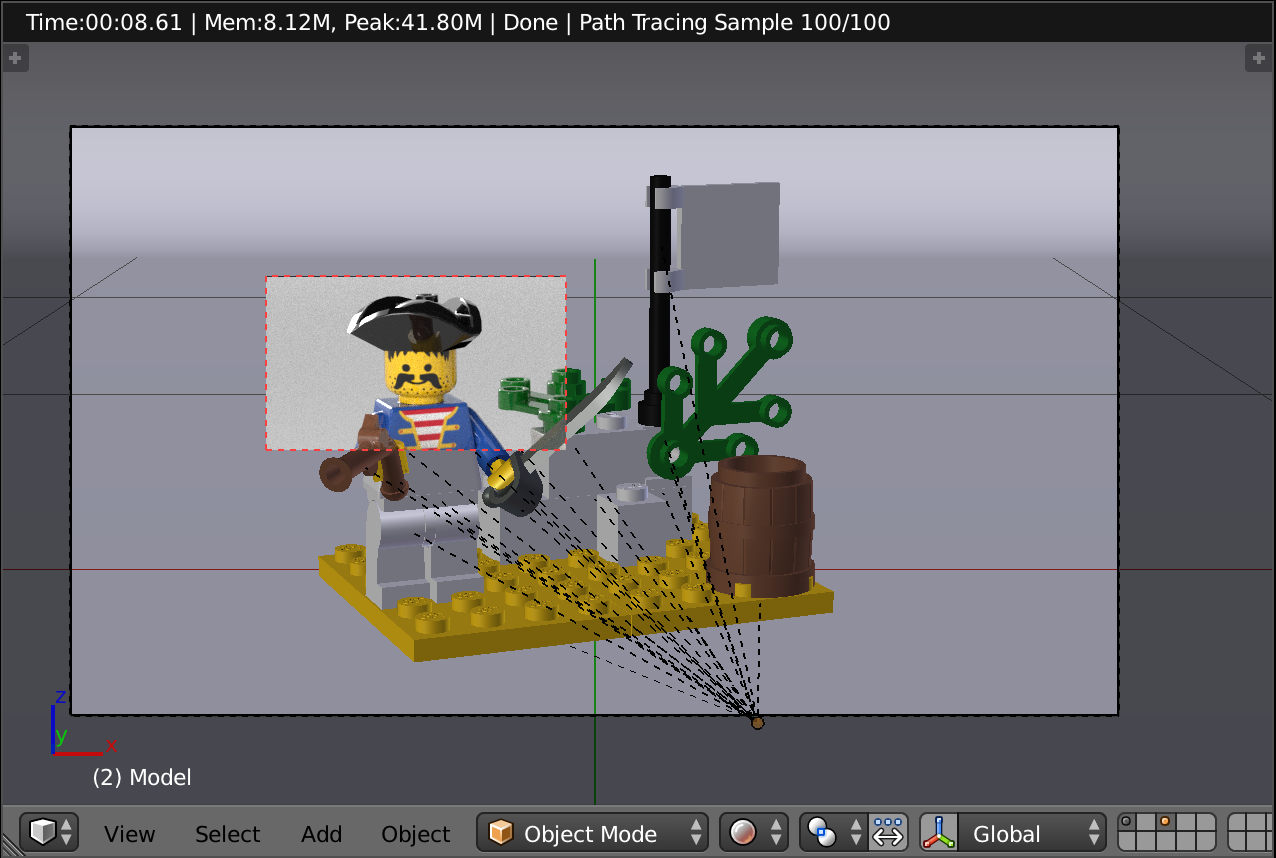1276x858 pixels.
Task: Click "Path Tracing Sample 100/100" status
Action: 734,22
